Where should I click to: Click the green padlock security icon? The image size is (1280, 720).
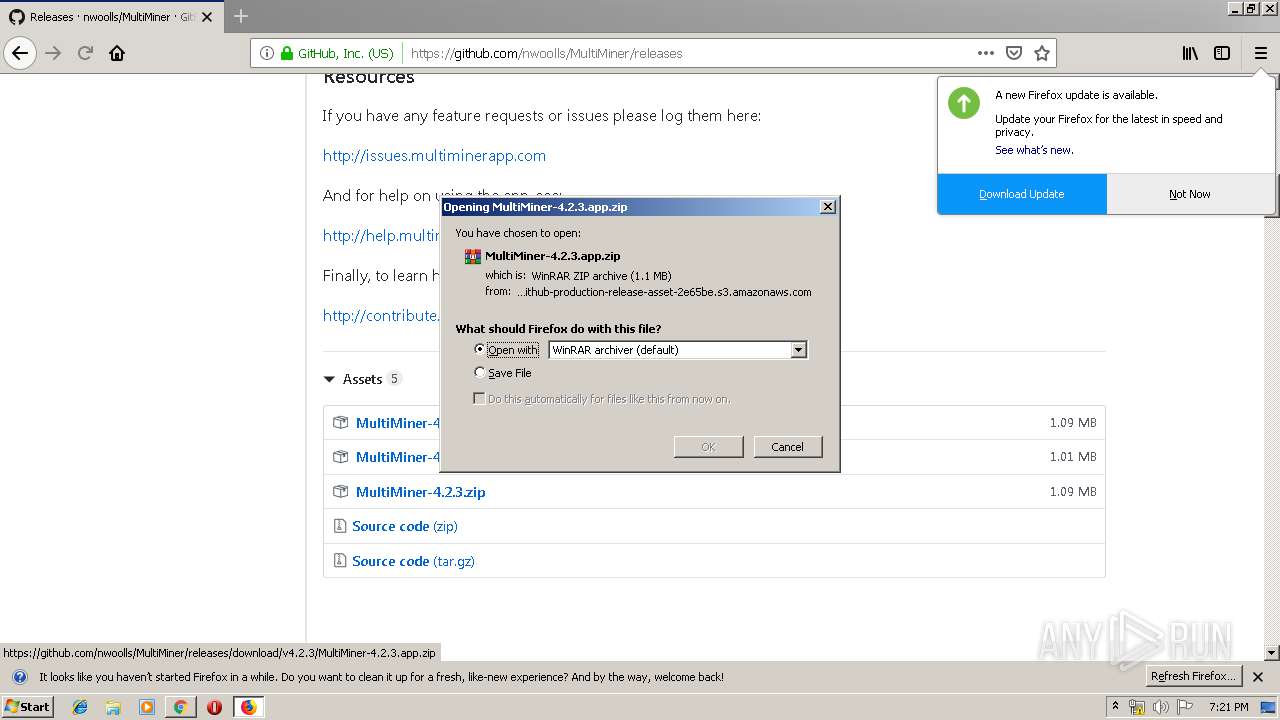click(287, 53)
